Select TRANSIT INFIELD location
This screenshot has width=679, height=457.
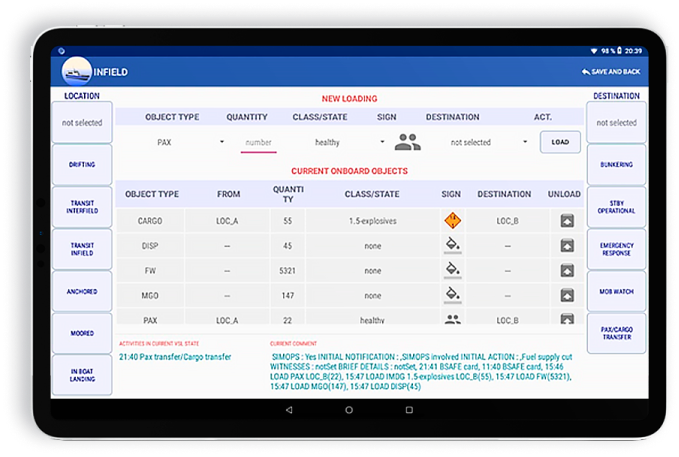[x=82, y=249]
